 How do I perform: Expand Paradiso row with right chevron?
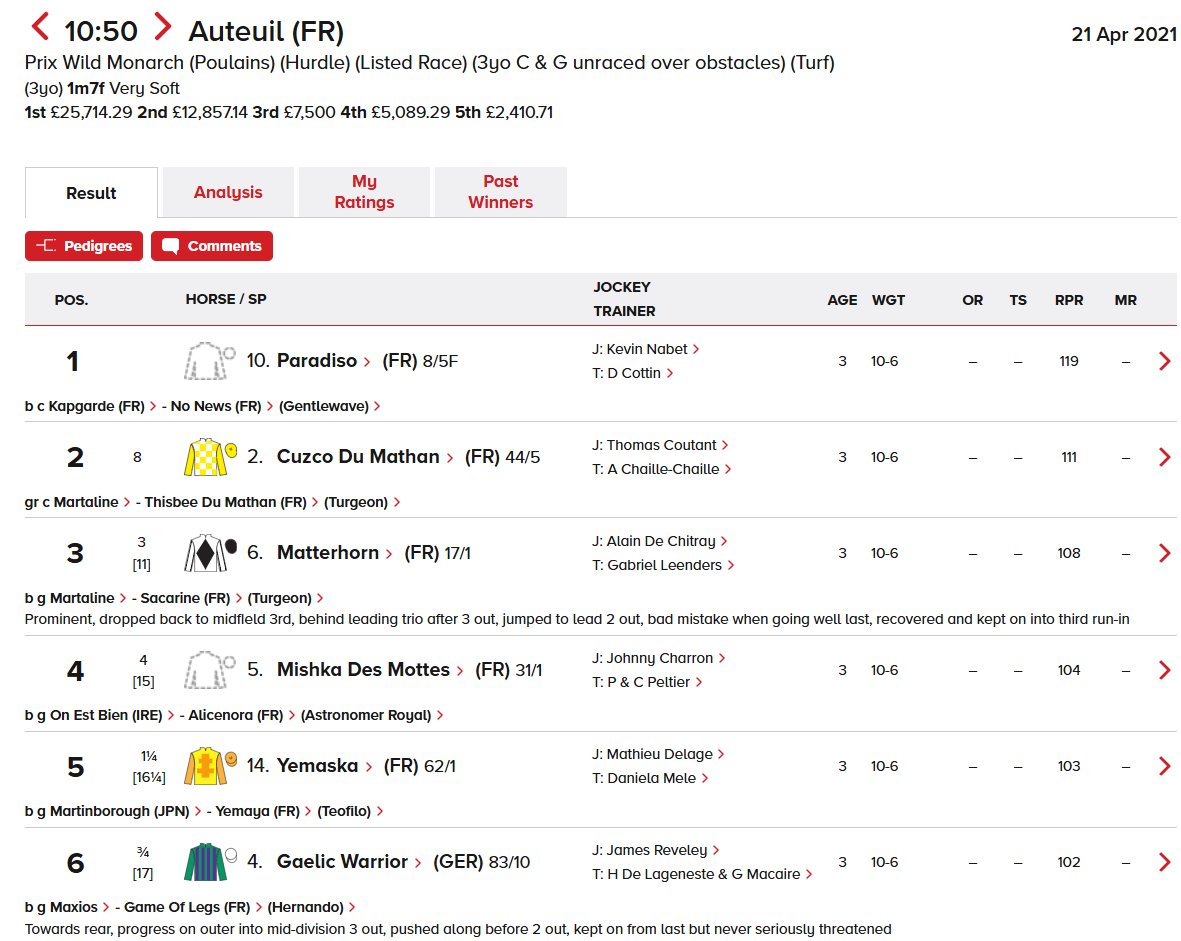pos(1164,361)
